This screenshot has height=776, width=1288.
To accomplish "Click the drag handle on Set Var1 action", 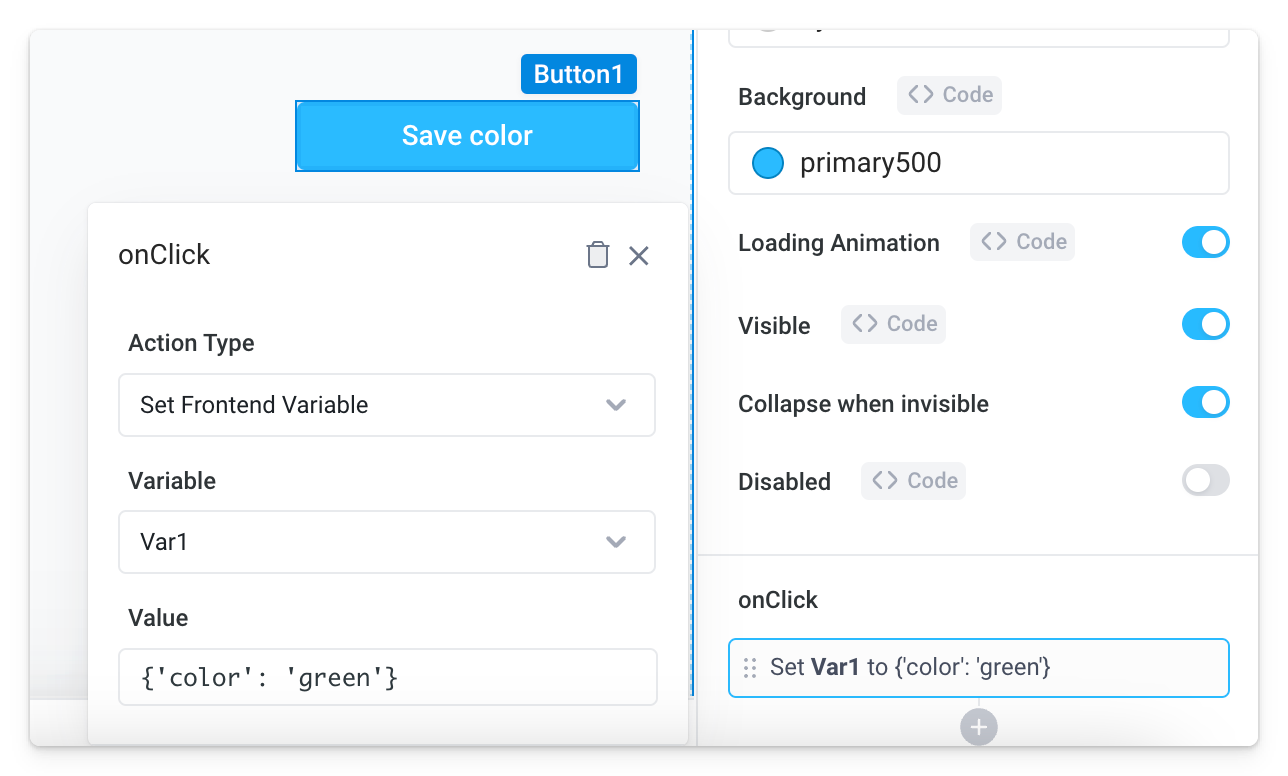I will coord(750,667).
